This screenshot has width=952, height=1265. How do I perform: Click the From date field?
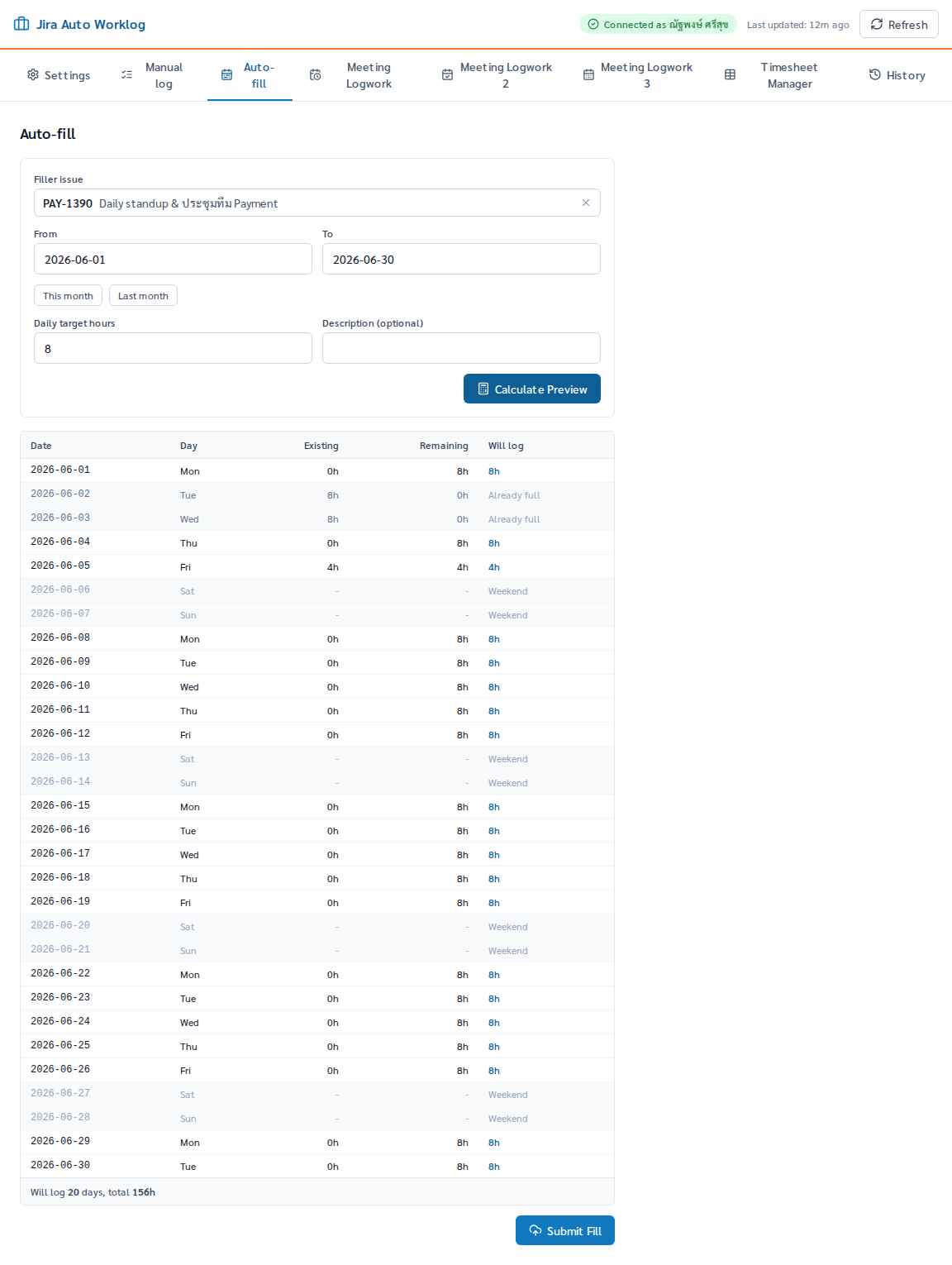click(x=173, y=259)
